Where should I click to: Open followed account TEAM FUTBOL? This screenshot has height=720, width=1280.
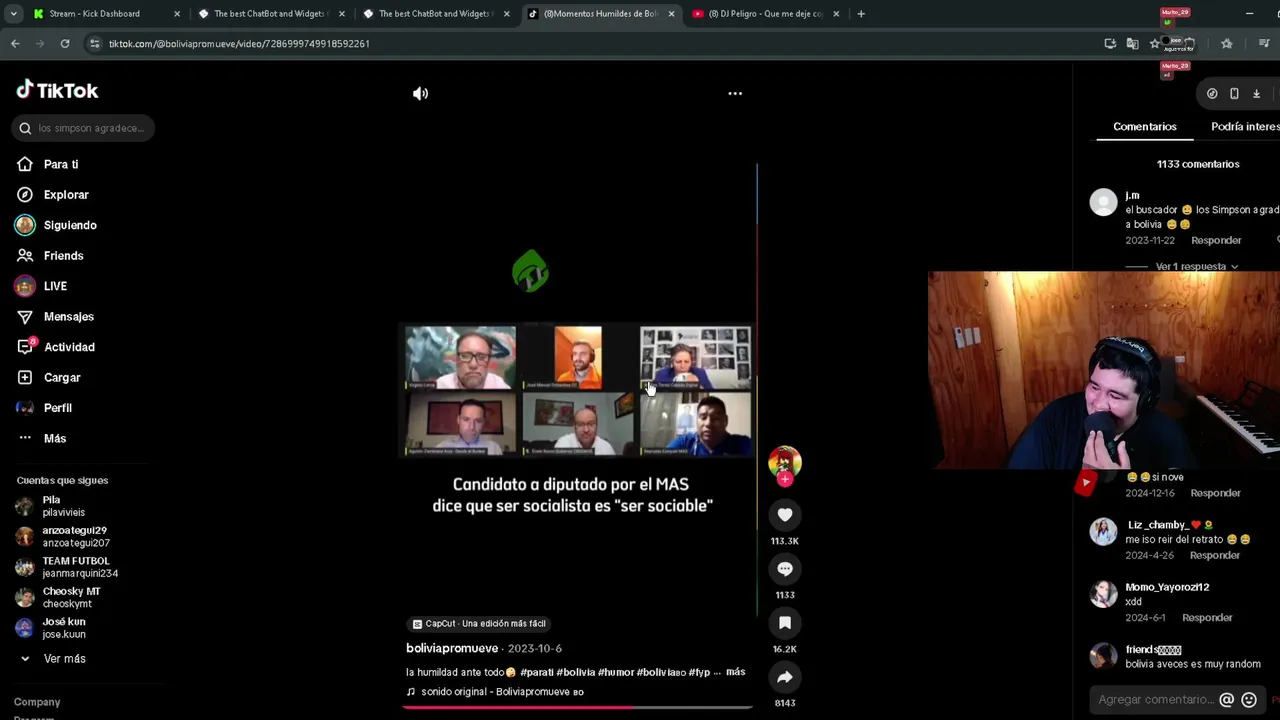tap(79, 567)
